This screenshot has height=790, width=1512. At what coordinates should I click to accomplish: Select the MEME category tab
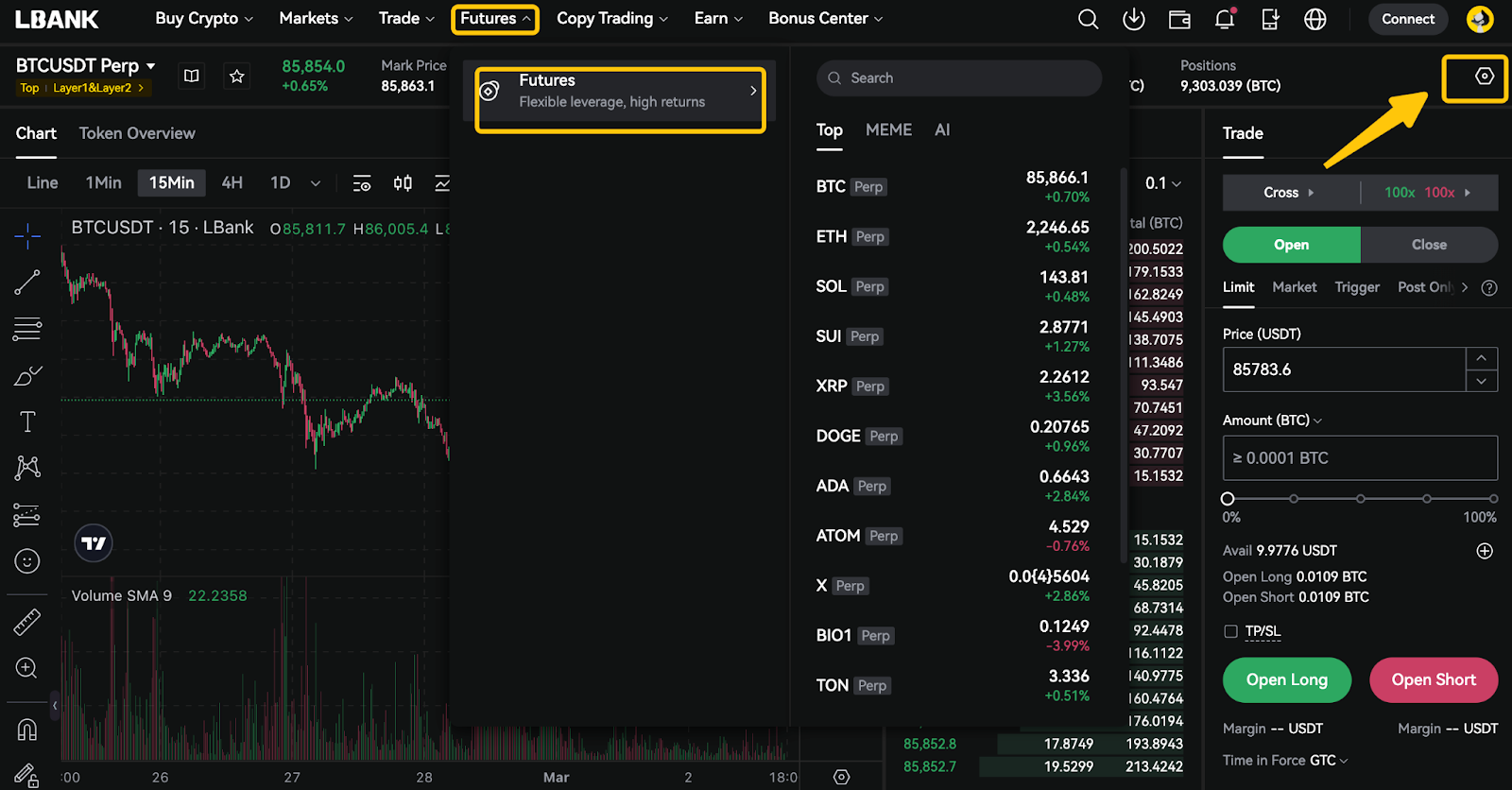(888, 130)
